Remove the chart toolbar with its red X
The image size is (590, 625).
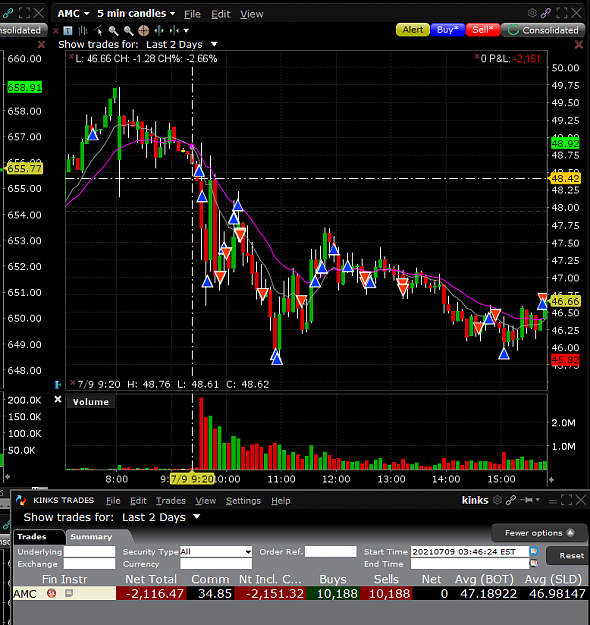coord(56,30)
